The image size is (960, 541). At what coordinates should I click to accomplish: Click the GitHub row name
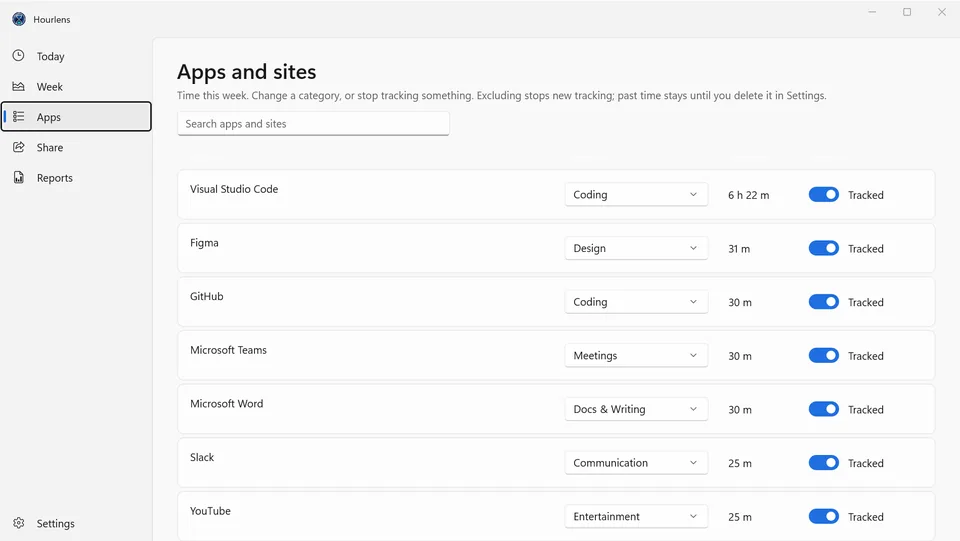pos(206,296)
